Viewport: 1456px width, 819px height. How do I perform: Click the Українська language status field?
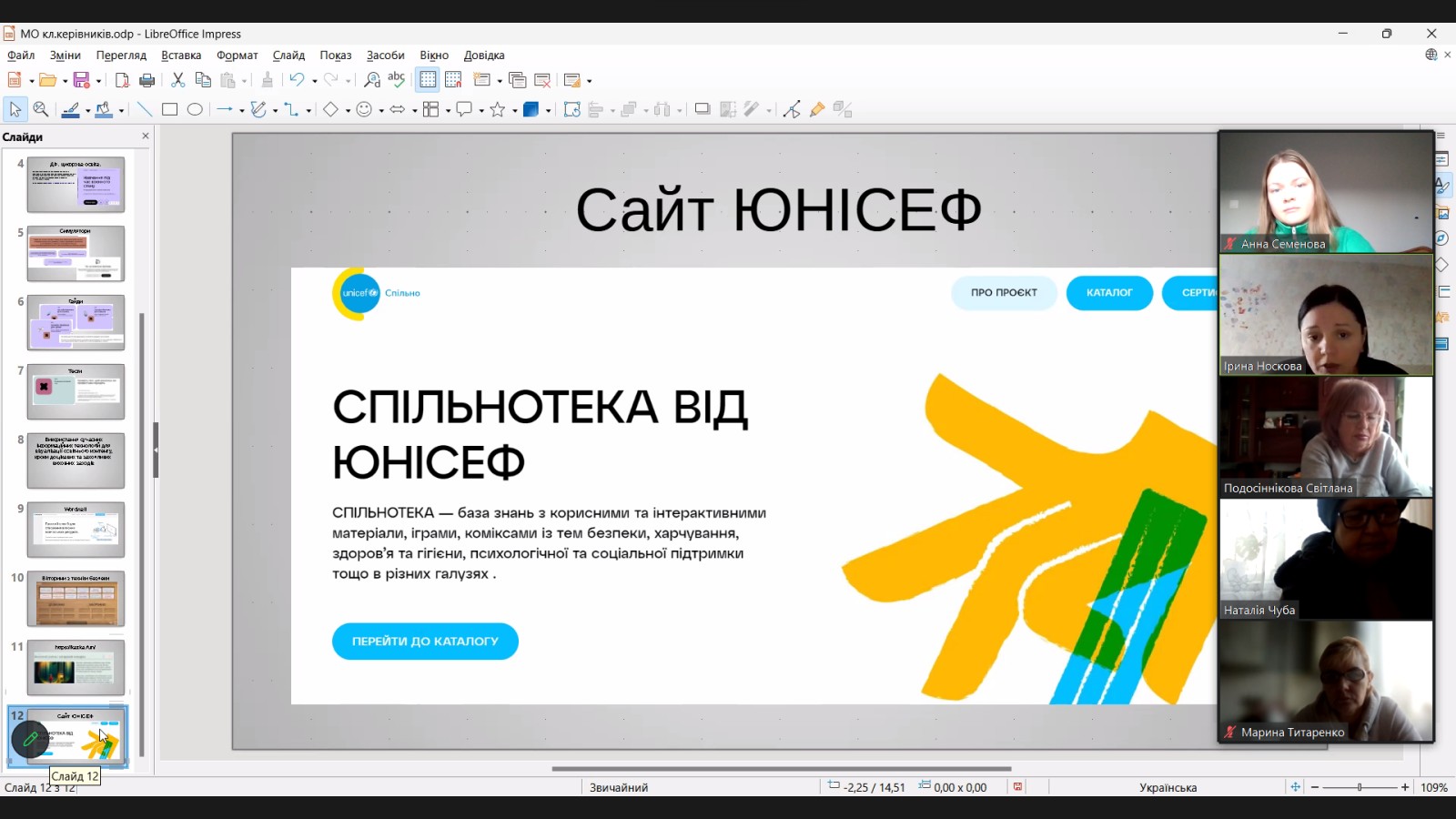click(x=1168, y=787)
